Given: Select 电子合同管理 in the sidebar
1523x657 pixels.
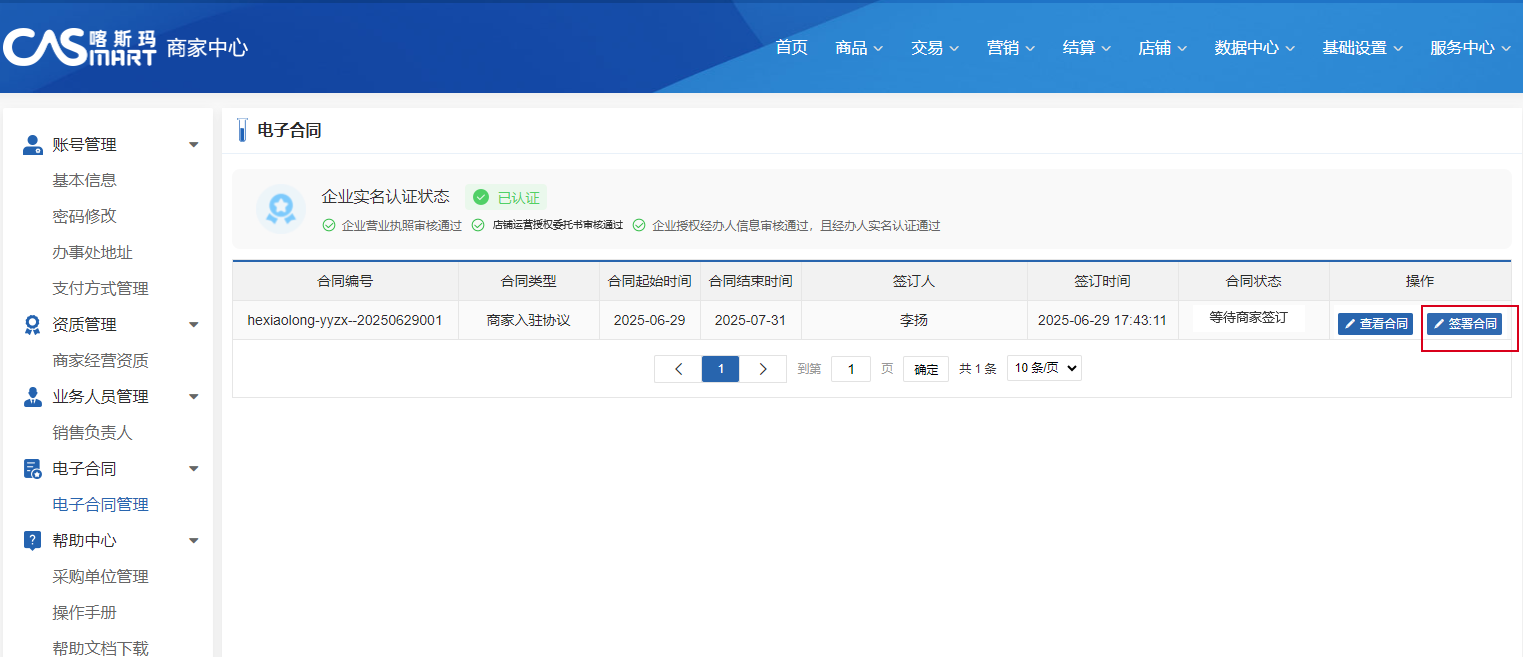Looking at the screenshot, I should pos(100,505).
